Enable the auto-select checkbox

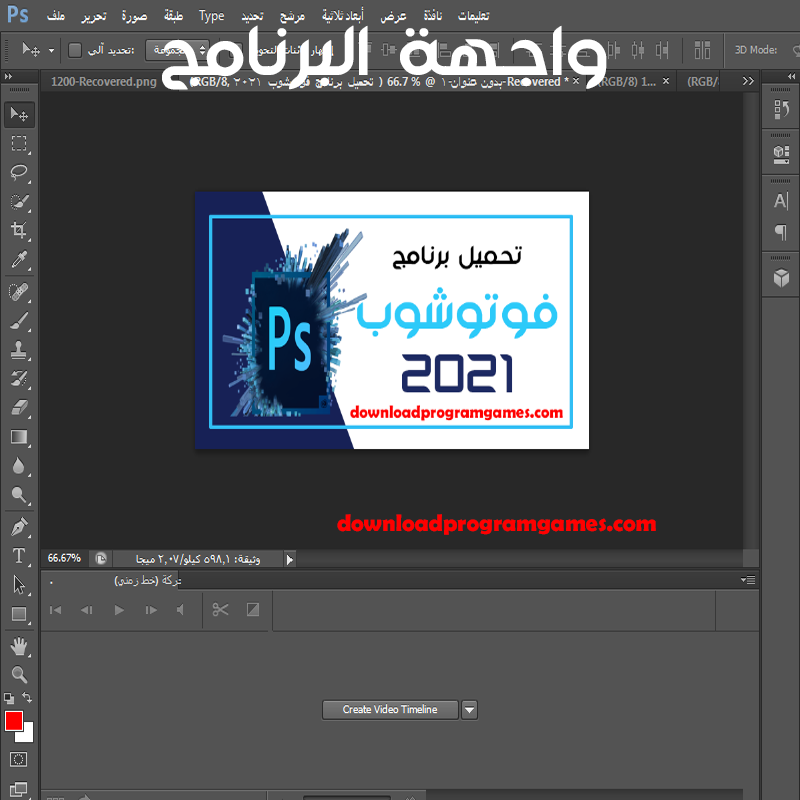click(x=75, y=50)
